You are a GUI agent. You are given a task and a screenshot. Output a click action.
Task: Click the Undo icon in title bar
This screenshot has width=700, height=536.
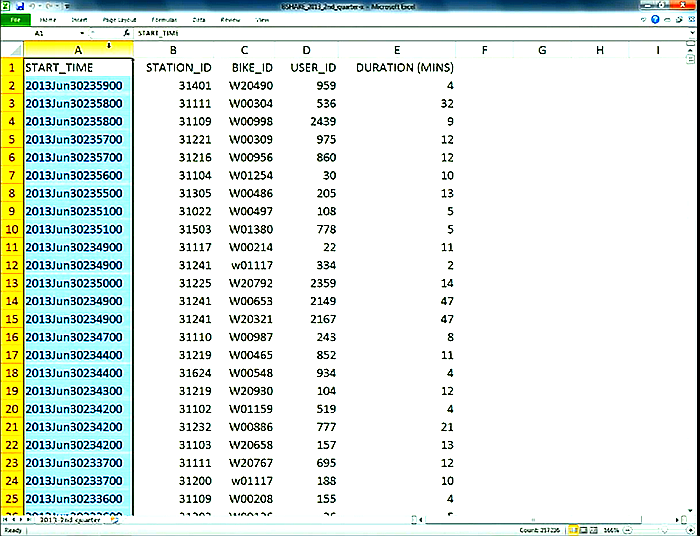(32, 7)
